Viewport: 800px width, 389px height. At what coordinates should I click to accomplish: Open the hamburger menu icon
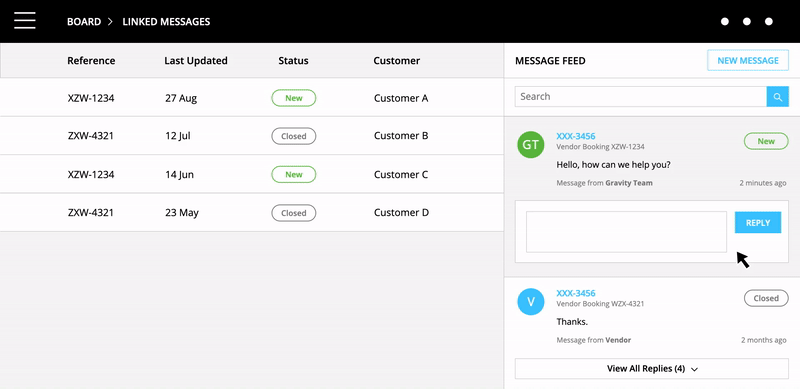coord(25,21)
